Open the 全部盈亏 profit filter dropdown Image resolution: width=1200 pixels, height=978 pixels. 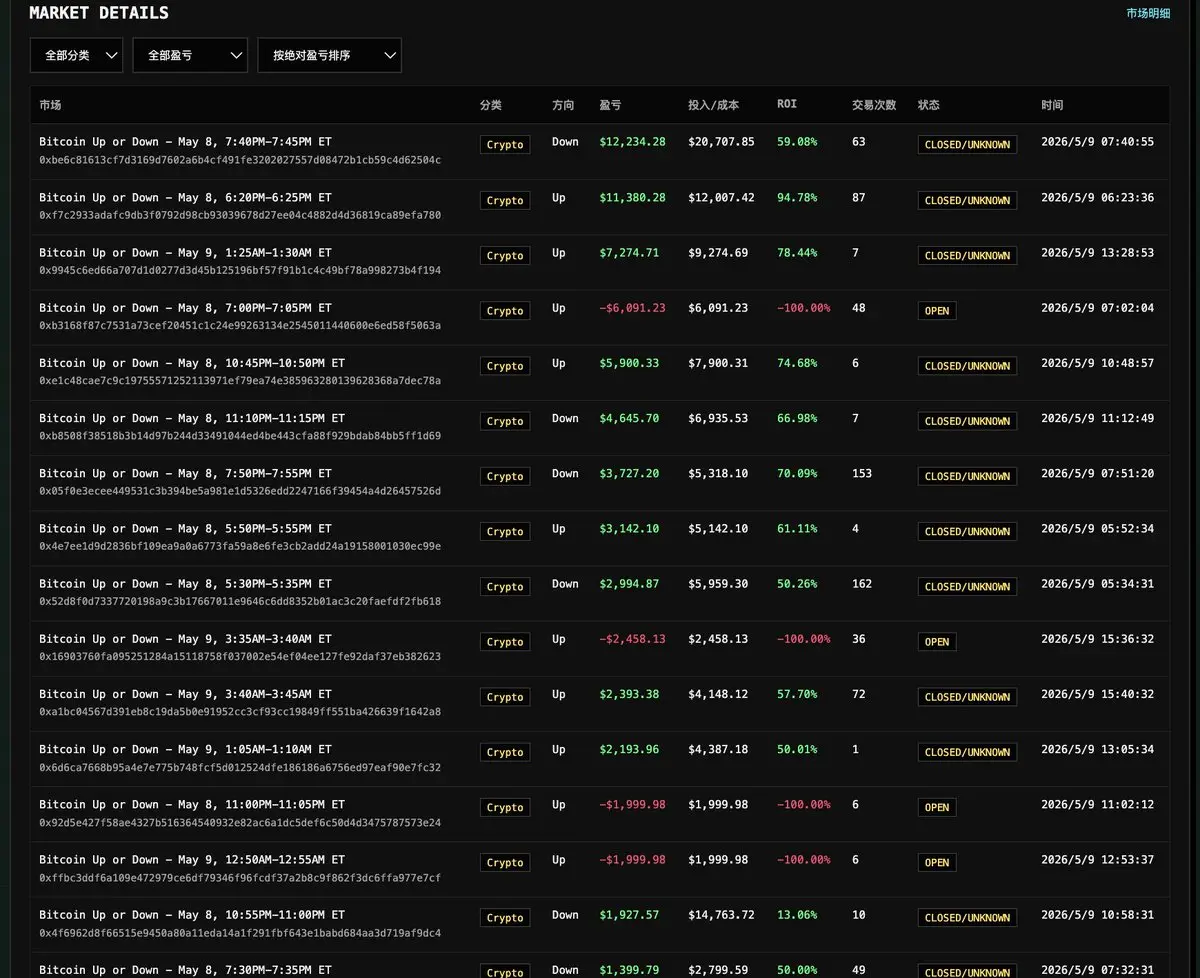190,56
